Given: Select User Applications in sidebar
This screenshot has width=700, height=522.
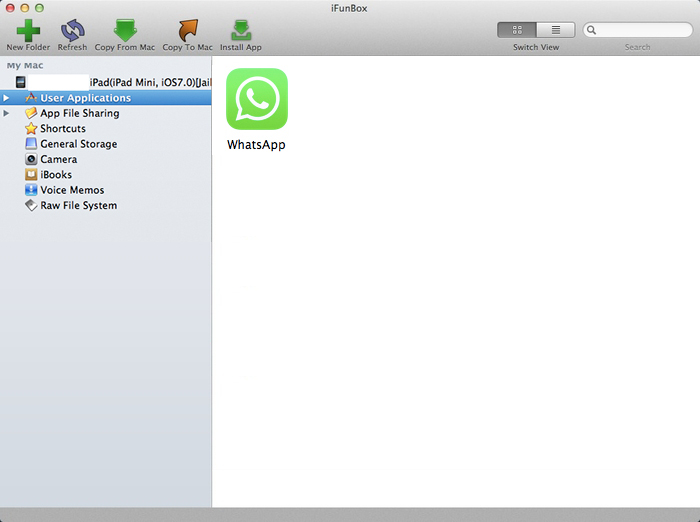Looking at the screenshot, I should 105,98.
